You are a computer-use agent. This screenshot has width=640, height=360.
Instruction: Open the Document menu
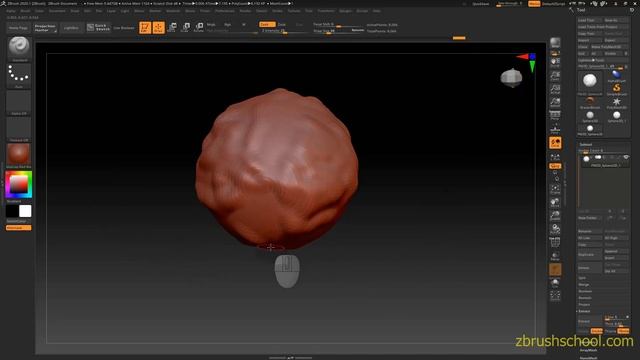pyautogui.click(x=57, y=11)
